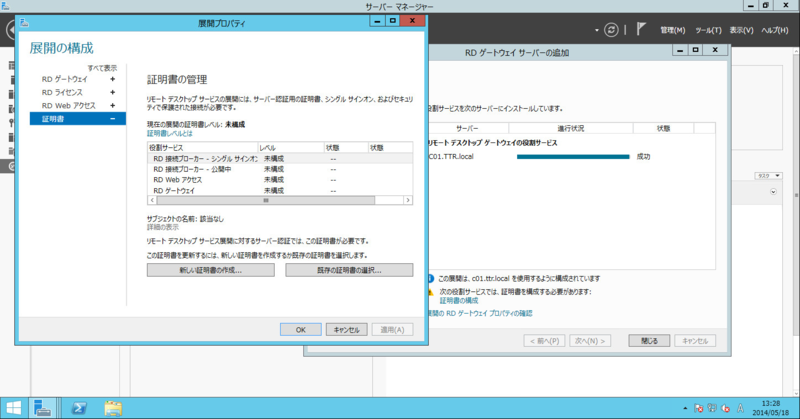Open the ヘルプ(H) menu
Screen dimensions: 800x419
[775, 30]
